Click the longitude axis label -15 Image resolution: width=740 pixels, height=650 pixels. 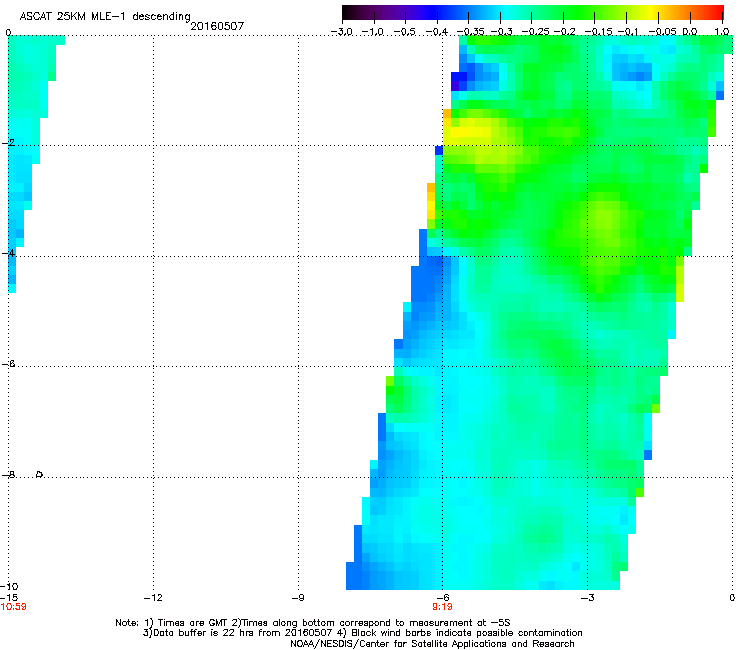(x=9, y=598)
